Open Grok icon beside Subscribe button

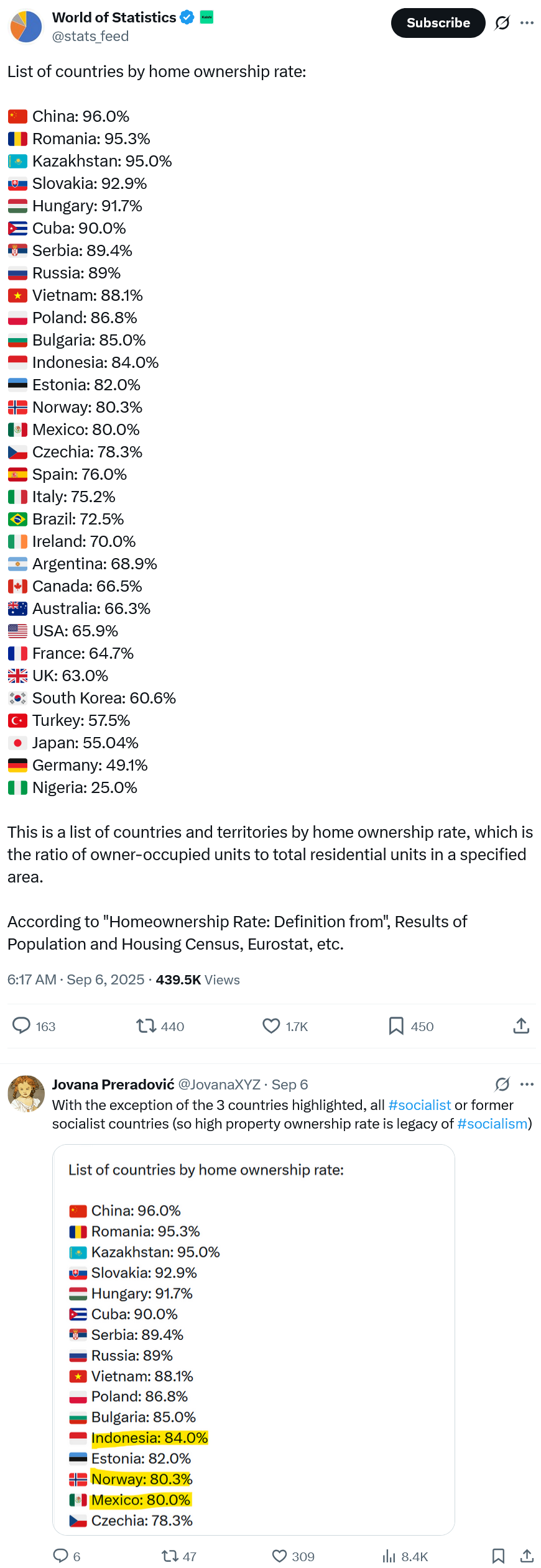tap(502, 23)
